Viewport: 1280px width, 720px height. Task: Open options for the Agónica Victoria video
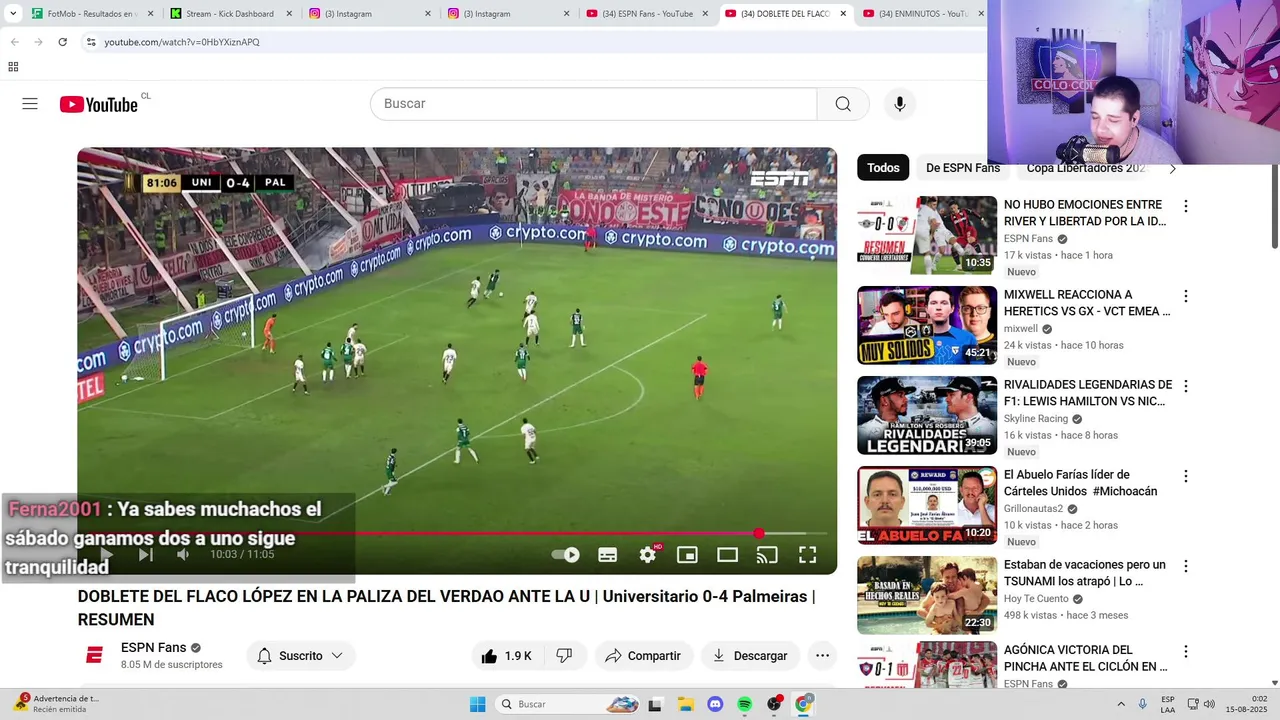1186,651
